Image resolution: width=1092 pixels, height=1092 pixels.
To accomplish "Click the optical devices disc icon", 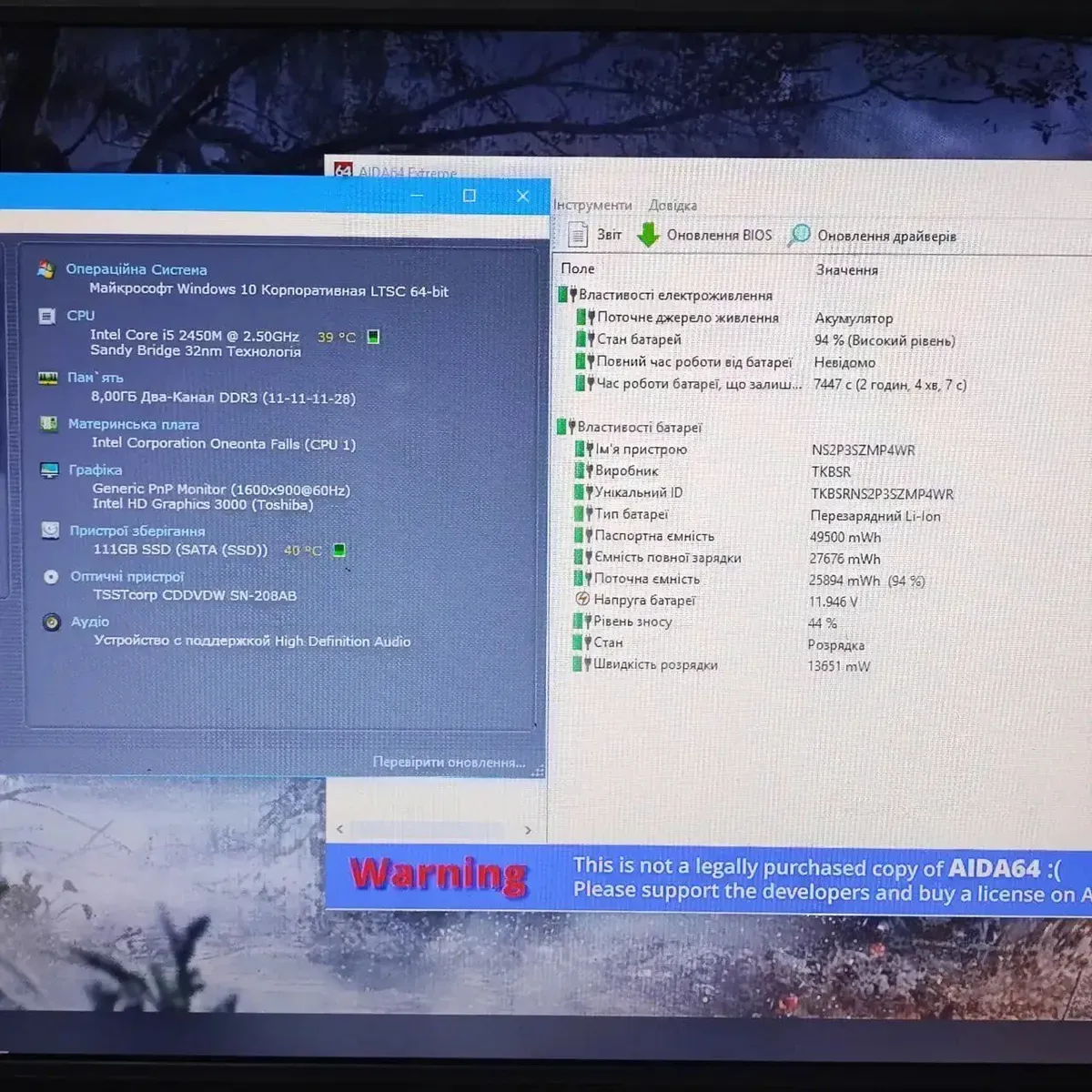I will pos(51,577).
